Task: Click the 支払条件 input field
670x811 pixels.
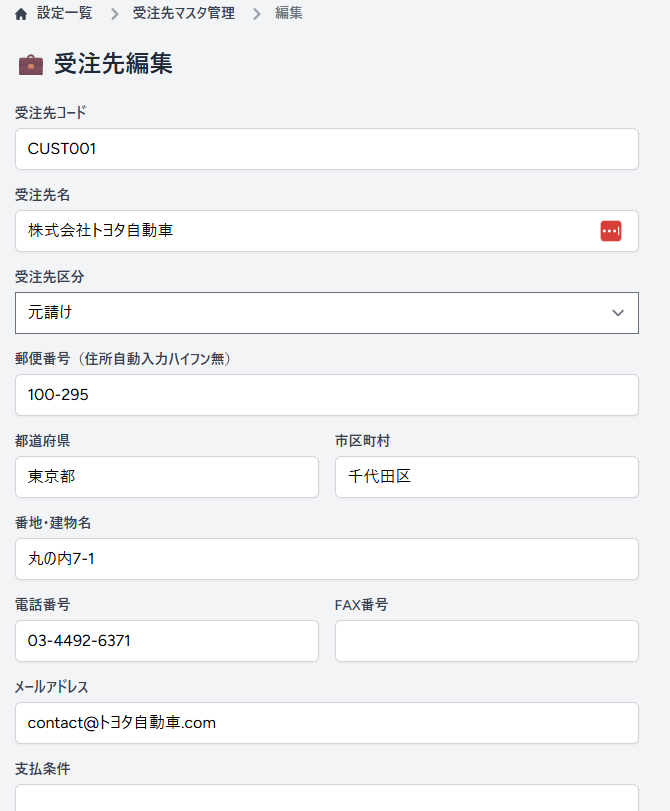Action: (x=326, y=798)
